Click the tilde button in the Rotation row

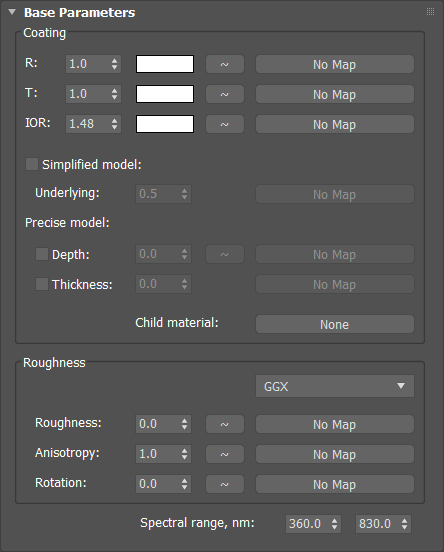pyautogui.click(x=225, y=484)
